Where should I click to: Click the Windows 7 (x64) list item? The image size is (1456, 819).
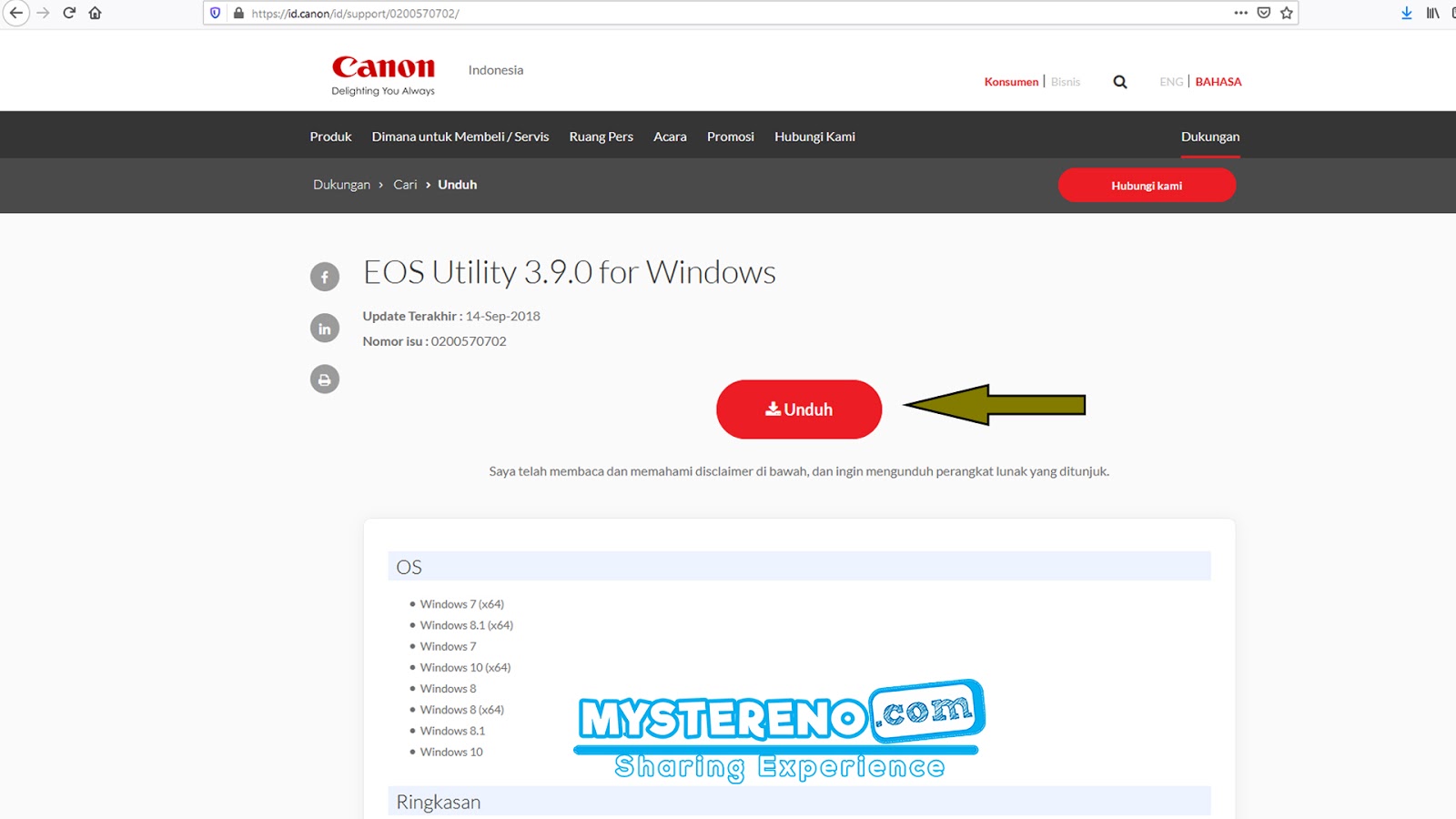point(461,604)
